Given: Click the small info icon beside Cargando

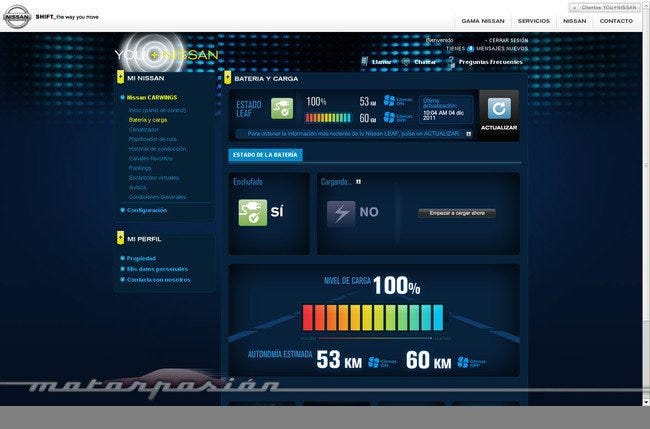Looking at the screenshot, I should [x=359, y=182].
